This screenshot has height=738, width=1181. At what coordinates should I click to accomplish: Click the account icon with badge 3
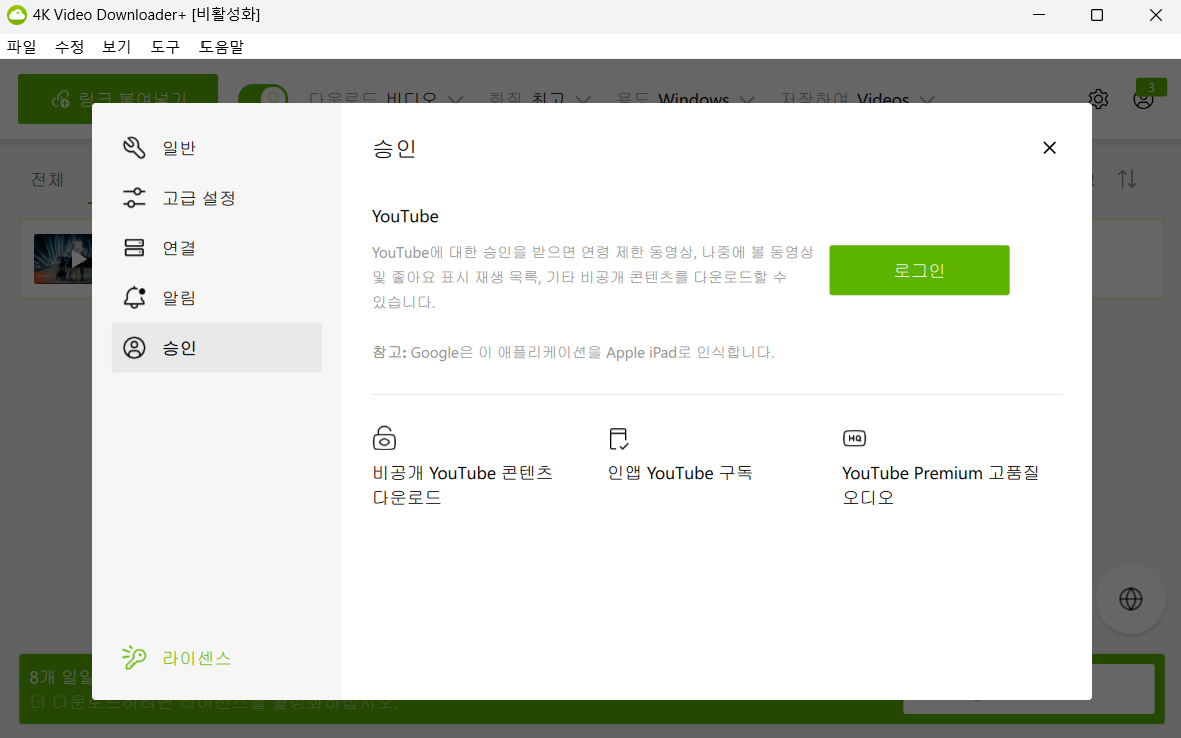click(x=1143, y=99)
